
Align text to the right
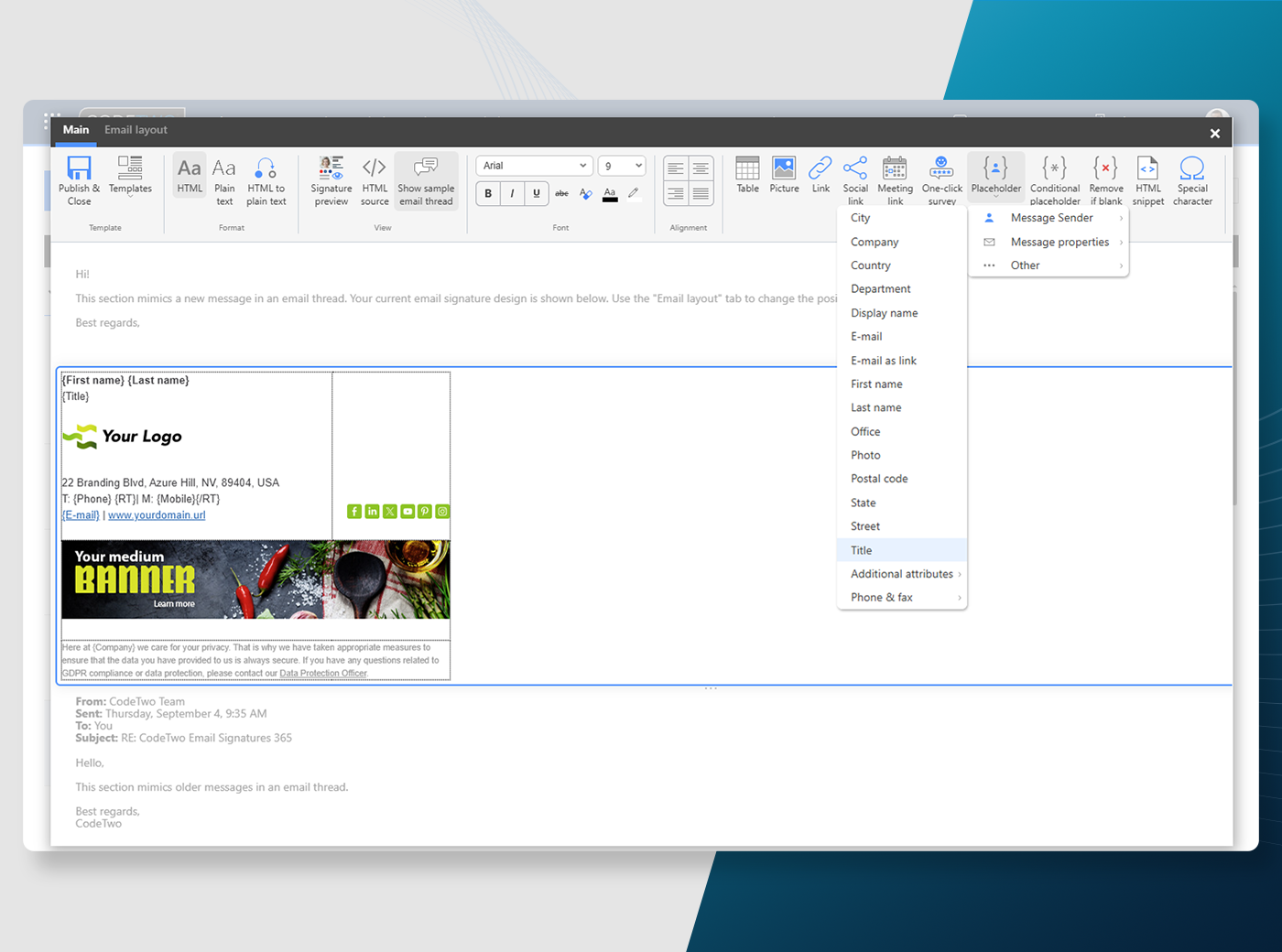tap(676, 193)
